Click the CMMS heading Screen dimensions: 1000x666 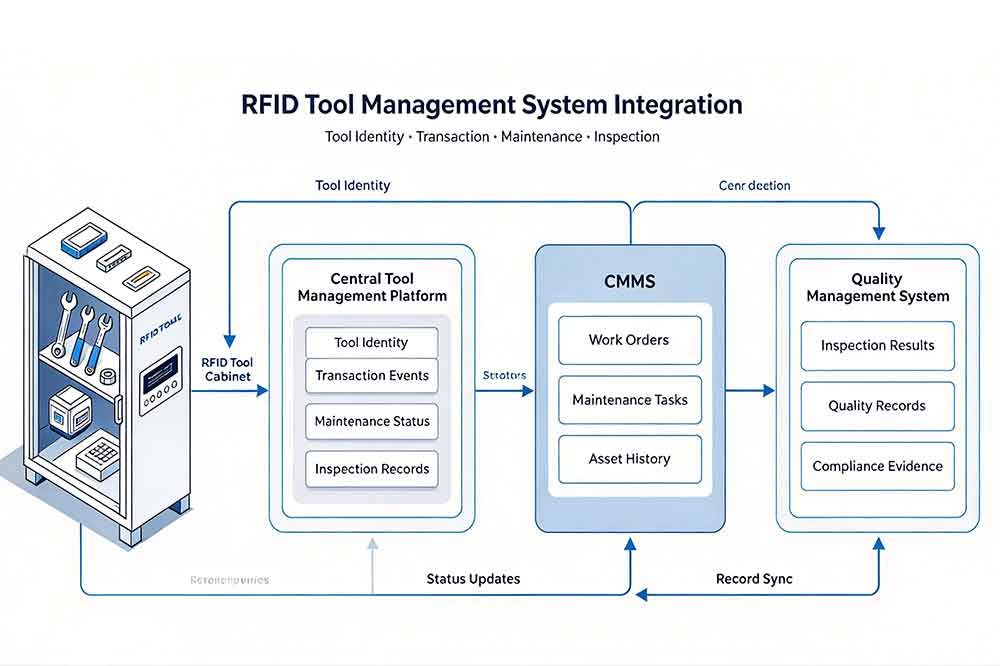click(629, 281)
